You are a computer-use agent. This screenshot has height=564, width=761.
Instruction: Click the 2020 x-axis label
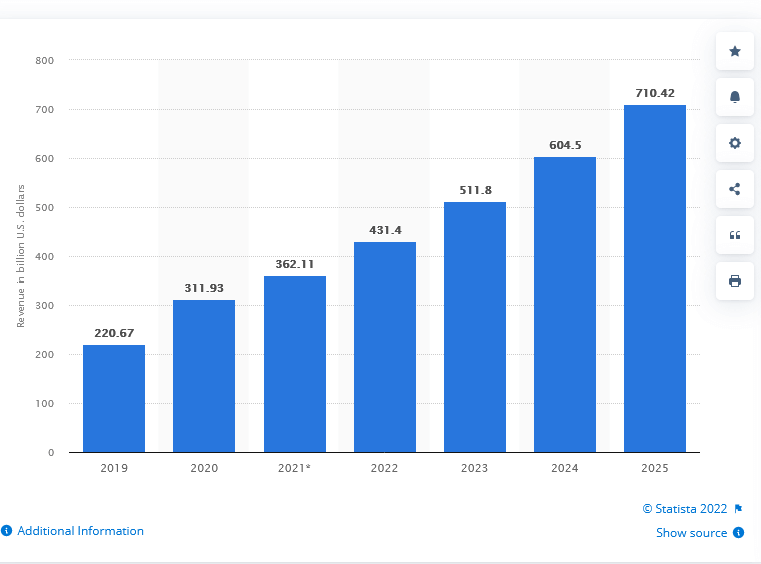tap(204, 468)
